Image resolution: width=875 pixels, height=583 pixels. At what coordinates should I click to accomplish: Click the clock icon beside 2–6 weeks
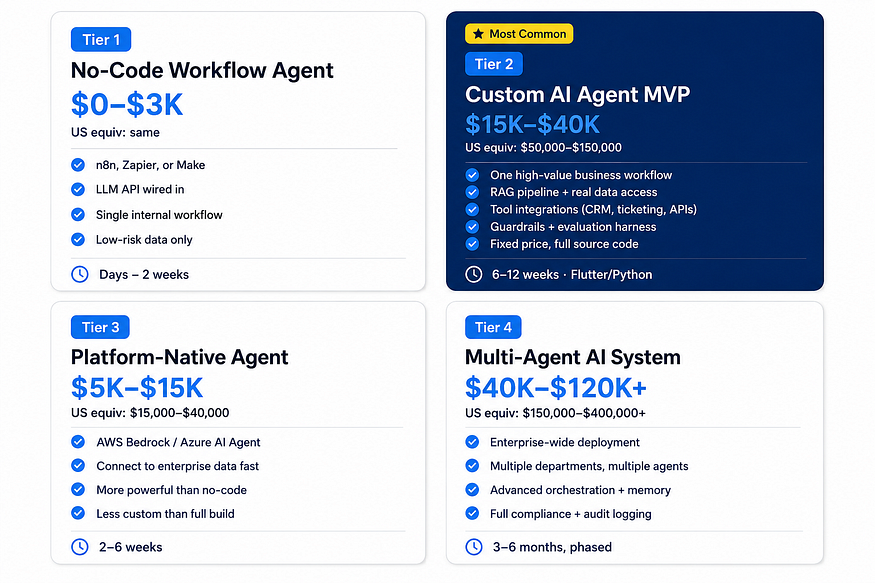[x=80, y=547]
